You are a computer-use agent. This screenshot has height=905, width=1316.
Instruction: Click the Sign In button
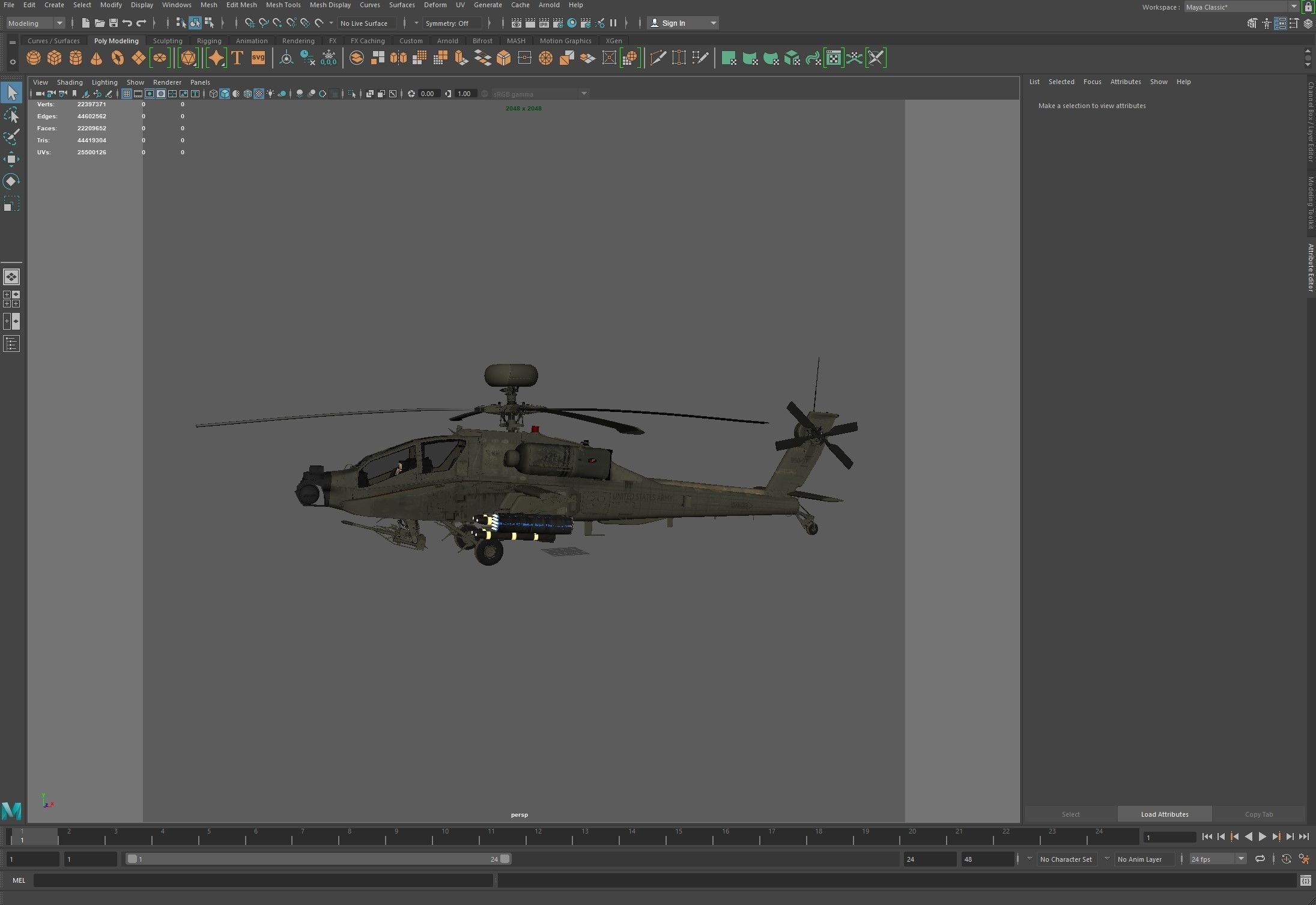tap(673, 23)
